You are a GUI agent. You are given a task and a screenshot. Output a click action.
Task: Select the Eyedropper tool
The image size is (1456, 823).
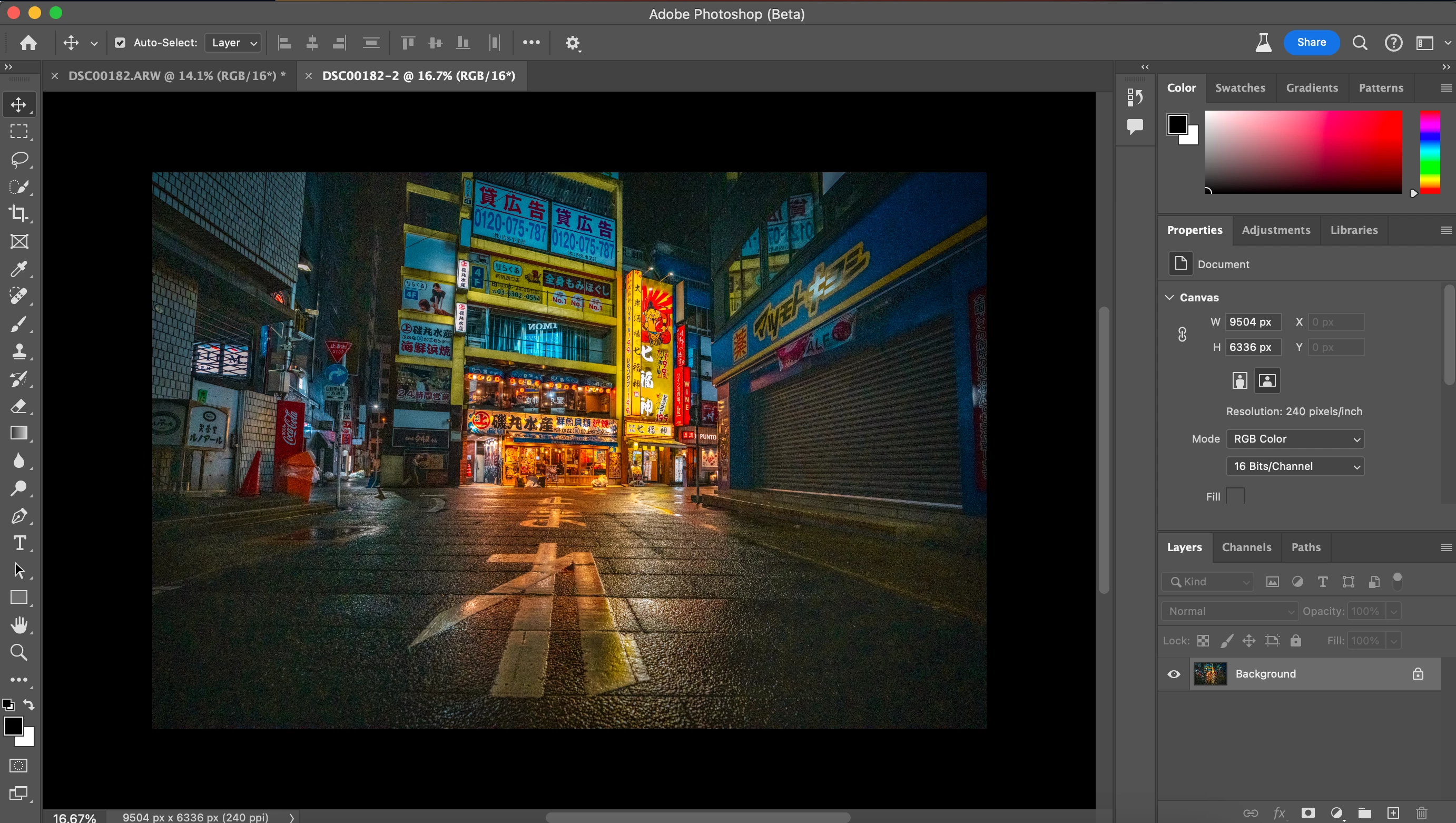click(18, 269)
